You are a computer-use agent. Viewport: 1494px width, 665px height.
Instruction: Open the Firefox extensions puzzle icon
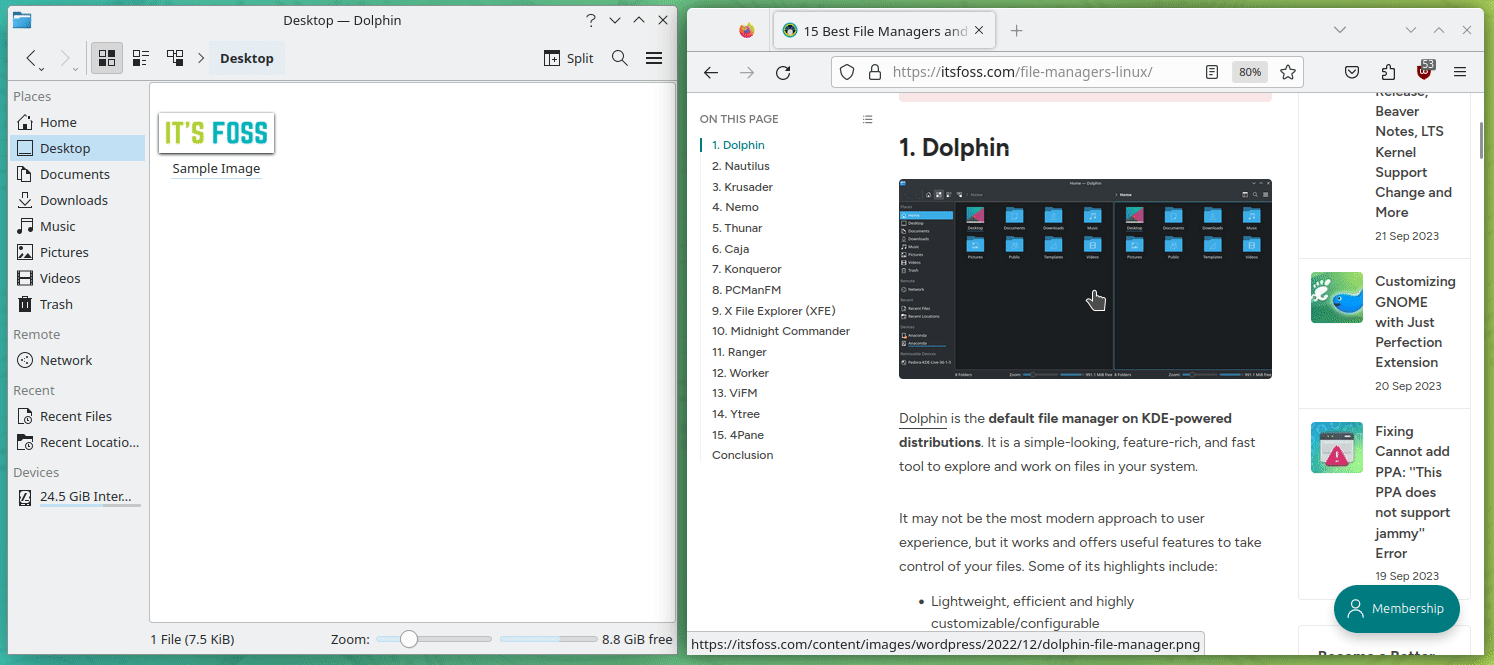click(1388, 71)
